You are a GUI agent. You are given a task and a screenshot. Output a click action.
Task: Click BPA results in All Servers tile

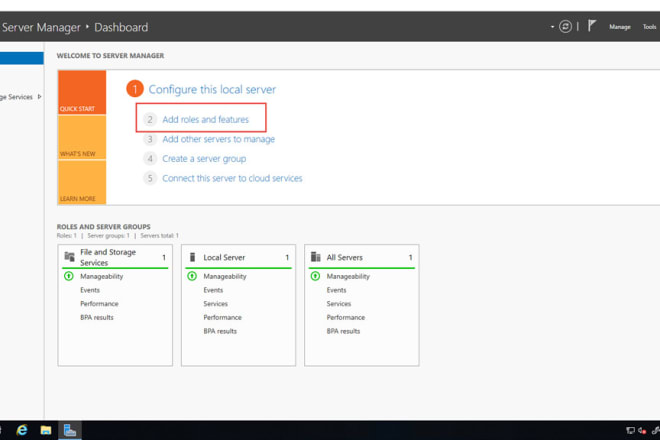tap(343, 331)
